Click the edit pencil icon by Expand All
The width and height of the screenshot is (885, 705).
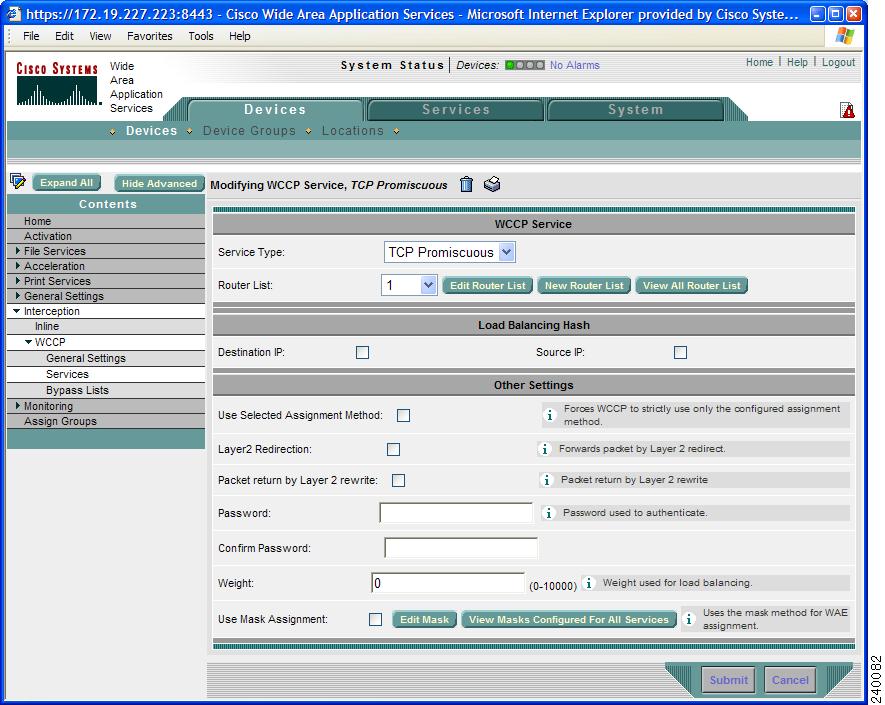coord(17,181)
